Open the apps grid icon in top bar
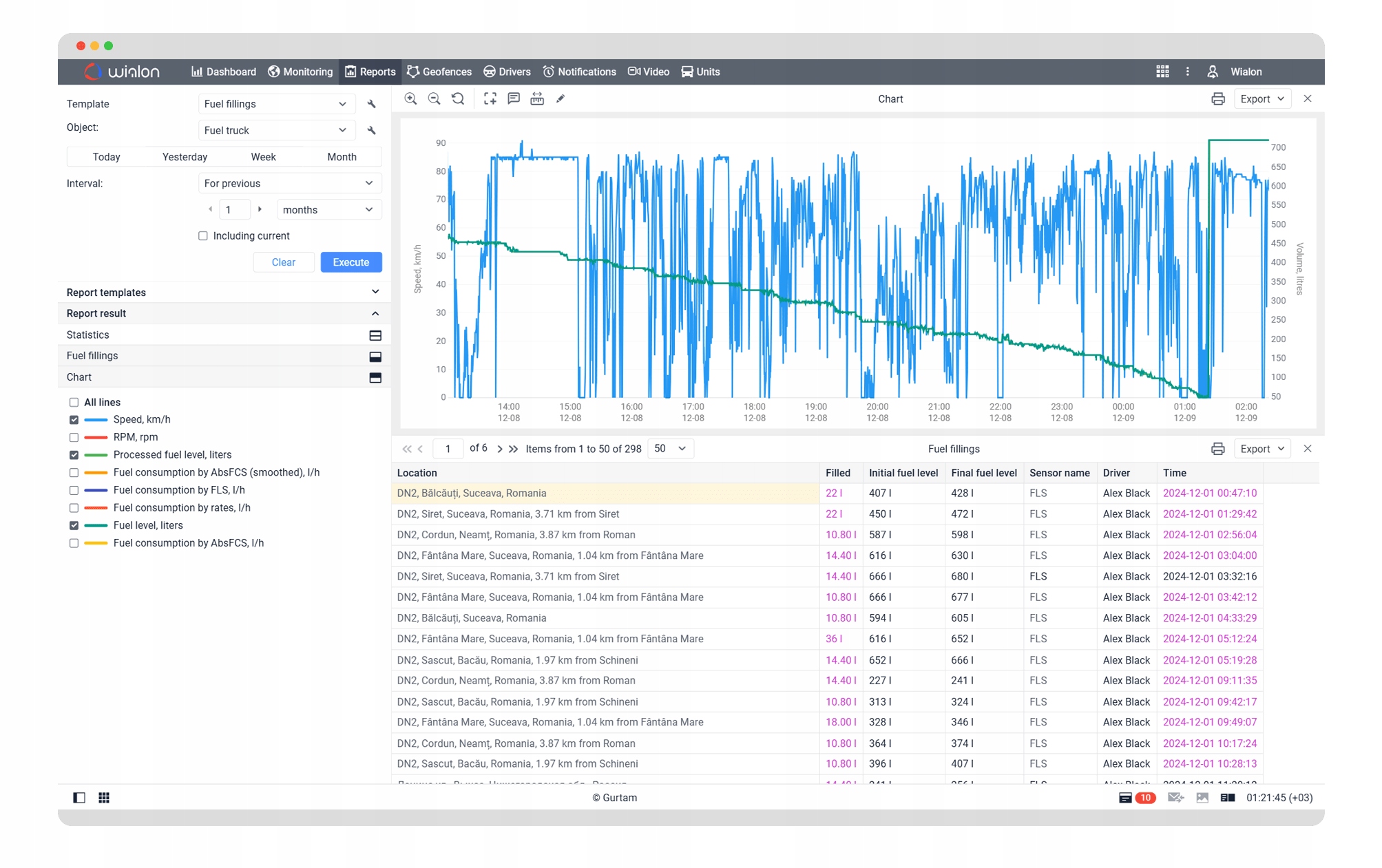 1162,72
